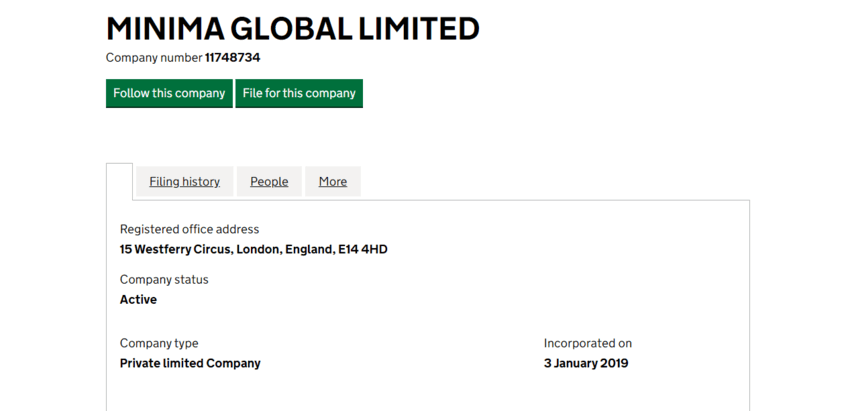The image size is (850, 411).
Task: Click the word MINIMA in the heading
Action: [165, 29]
